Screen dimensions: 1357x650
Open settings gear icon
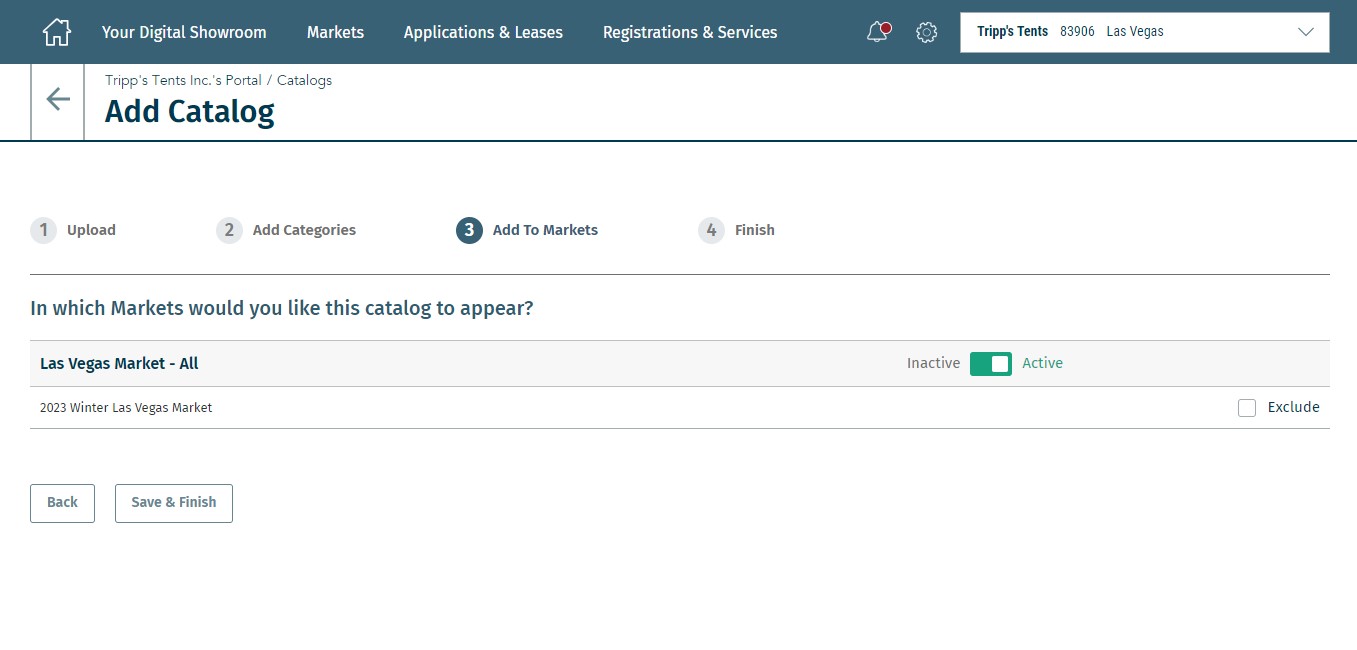(x=927, y=32)
